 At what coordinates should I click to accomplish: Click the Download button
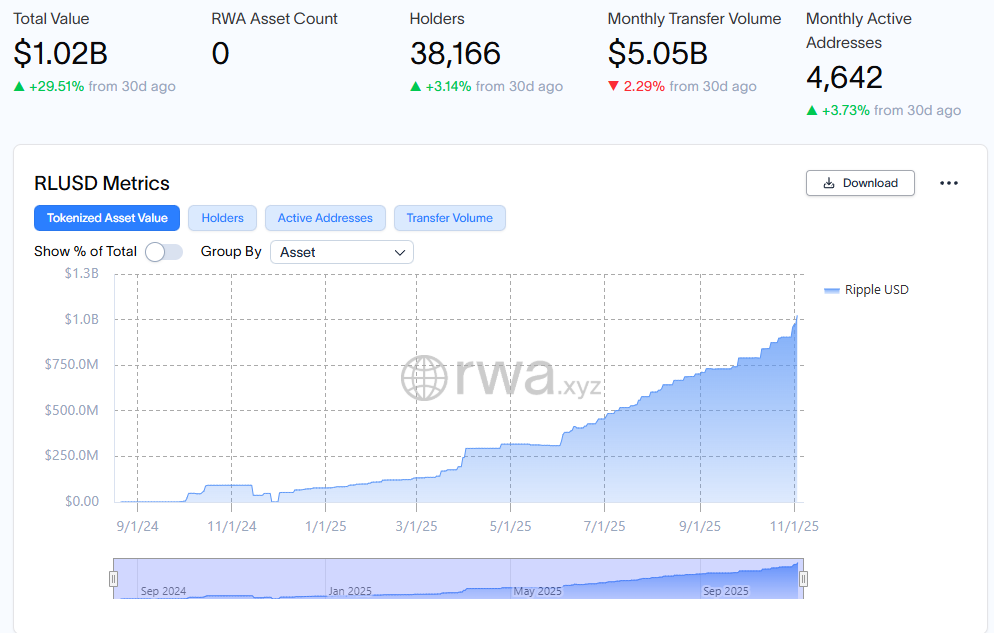(x=860, y=183)
